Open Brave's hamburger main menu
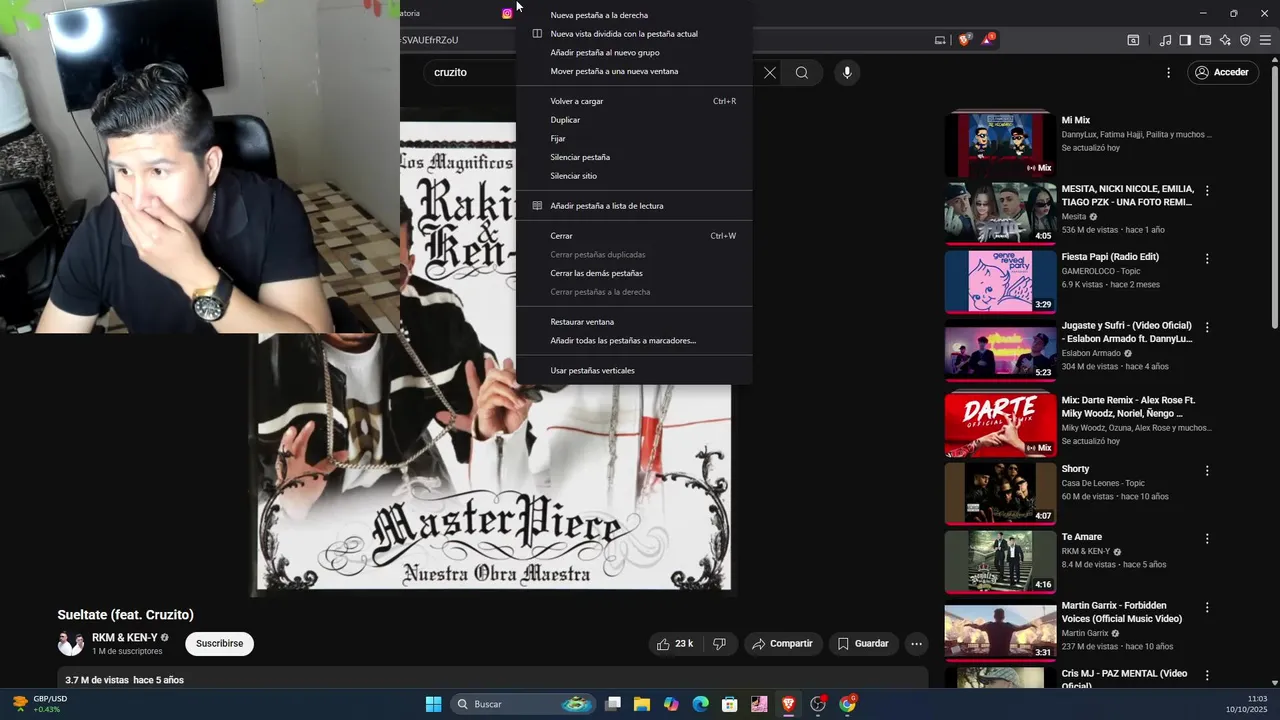The height and width of the screenshot is (720, 1280). point(1265,40)
